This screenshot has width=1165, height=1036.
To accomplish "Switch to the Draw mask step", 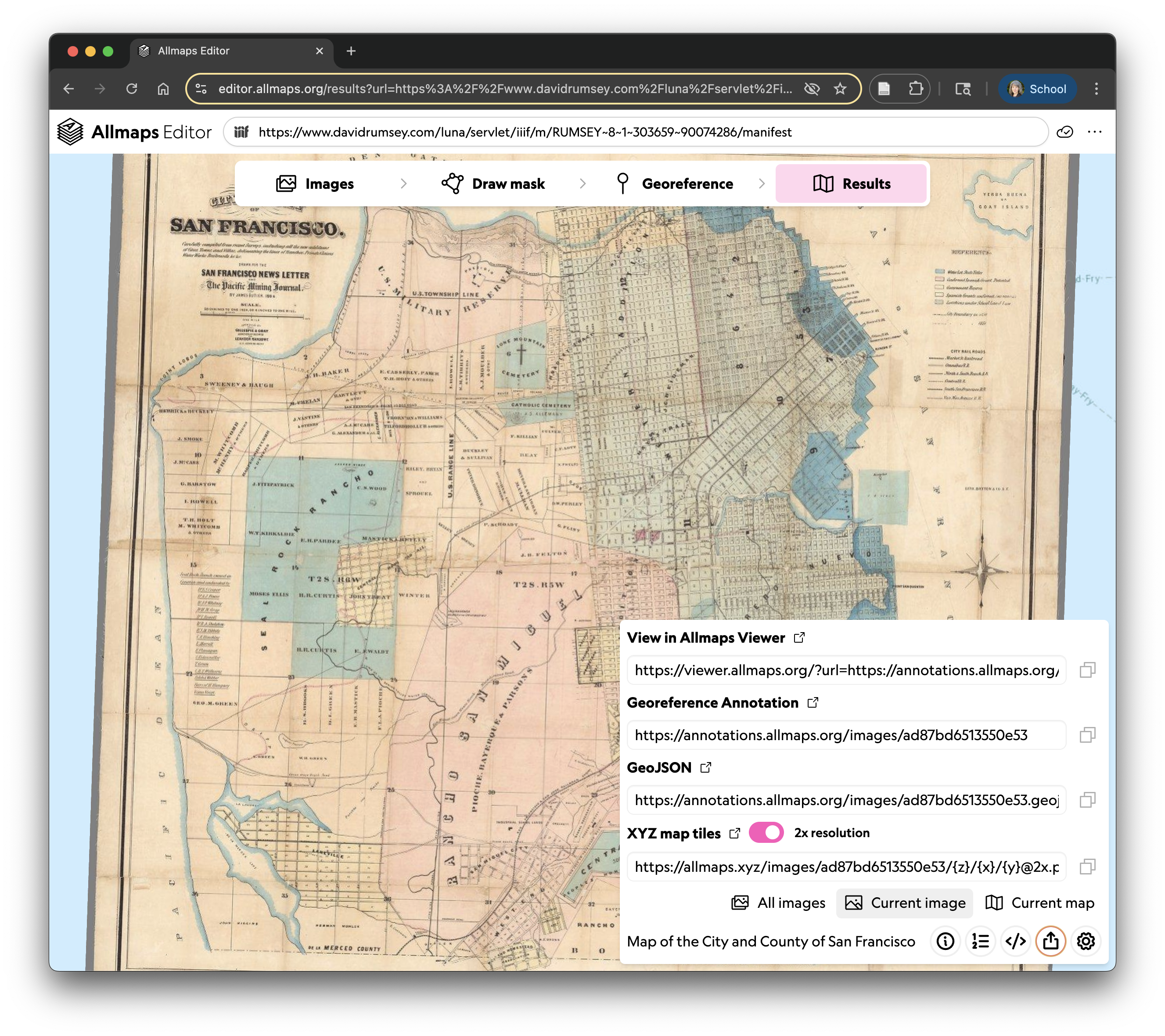I will (x=493, y=183).
